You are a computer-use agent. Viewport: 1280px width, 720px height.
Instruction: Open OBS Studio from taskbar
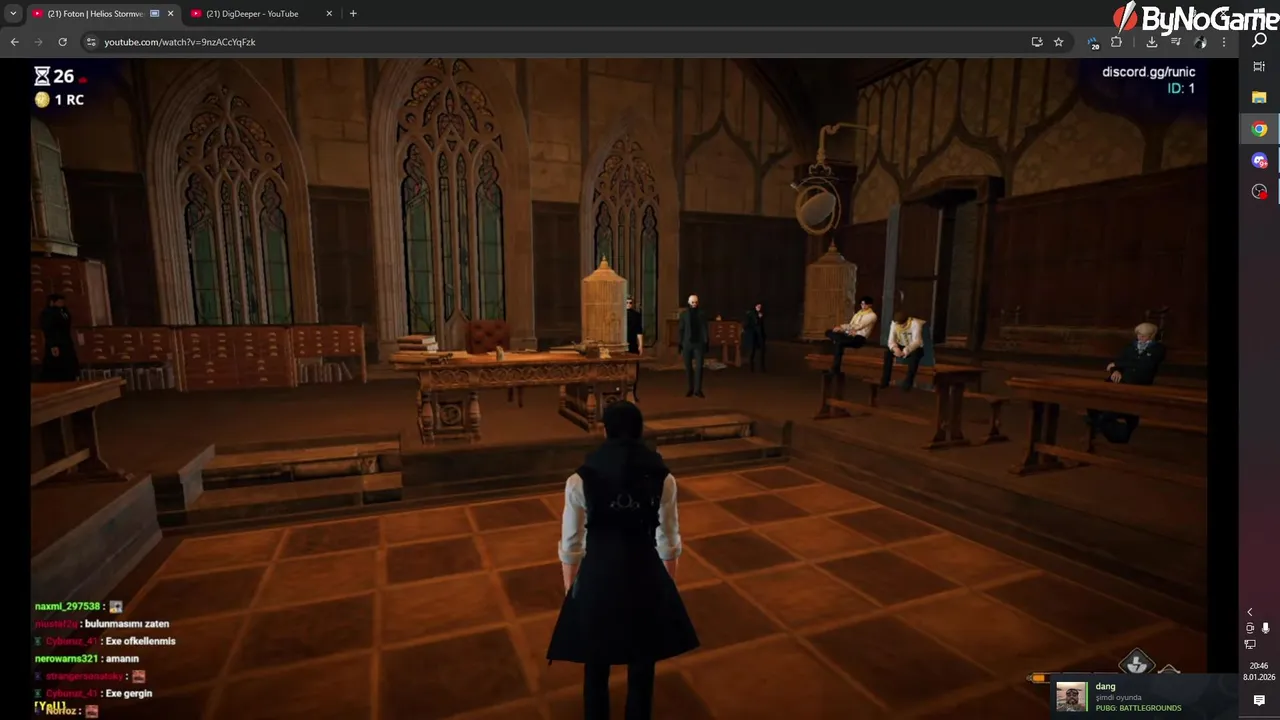tap(1259, 192)
